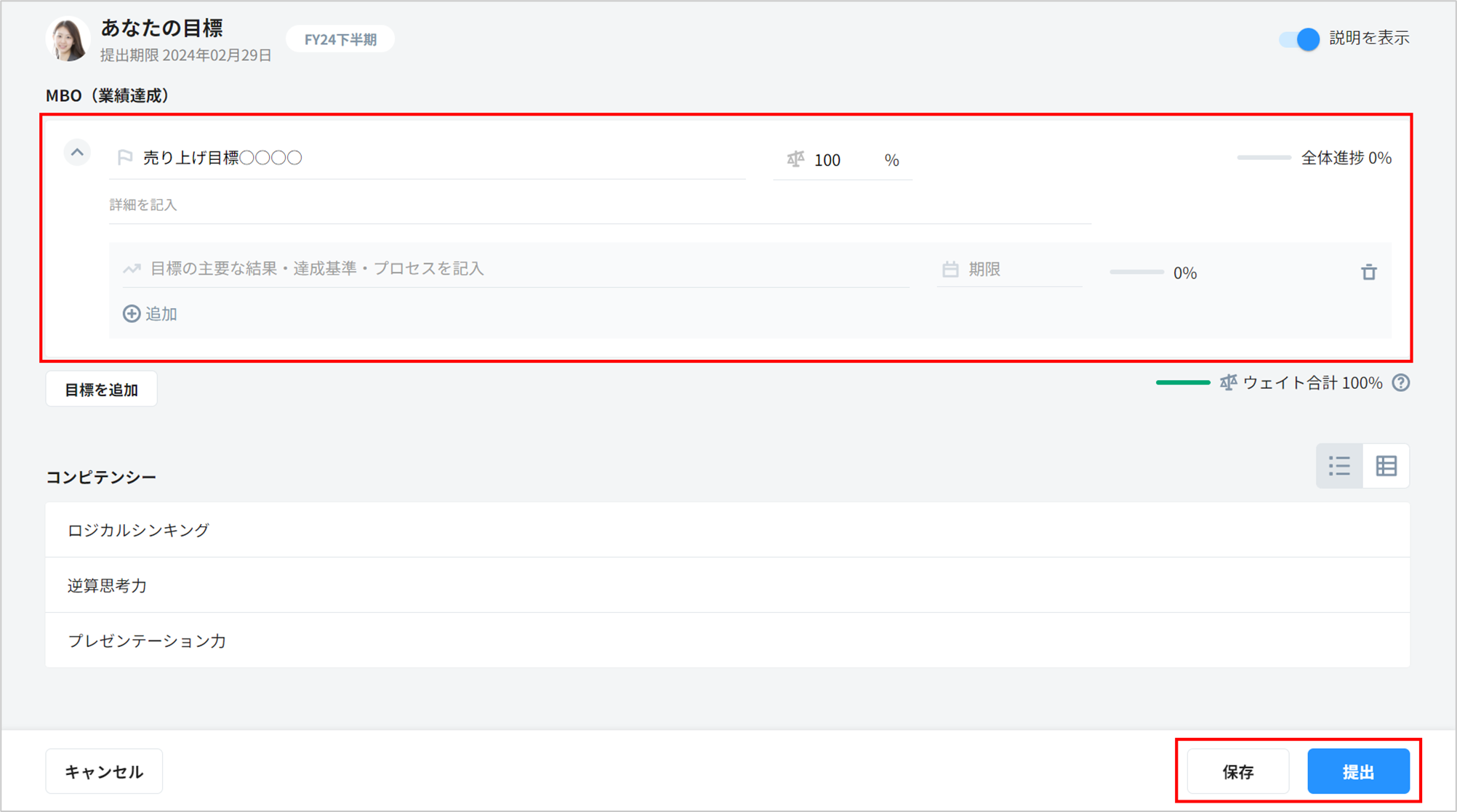1457x812 pixels.
Task: Switch to list view icon
Action: click(x=1339, y=466)
